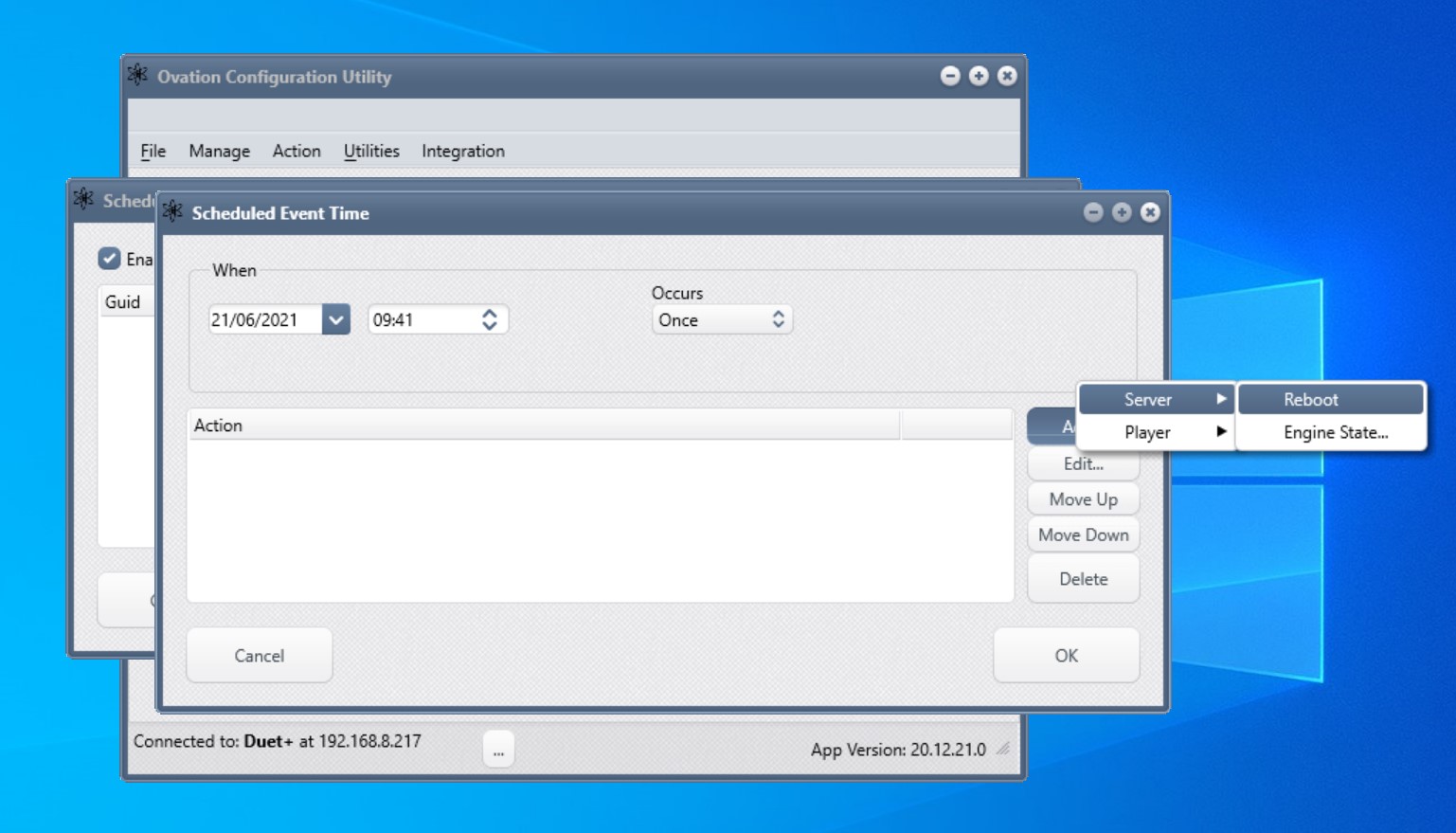1456x833 pixels.
Task: Click the ellipsis button in status bar
Action: pos(498,749)
